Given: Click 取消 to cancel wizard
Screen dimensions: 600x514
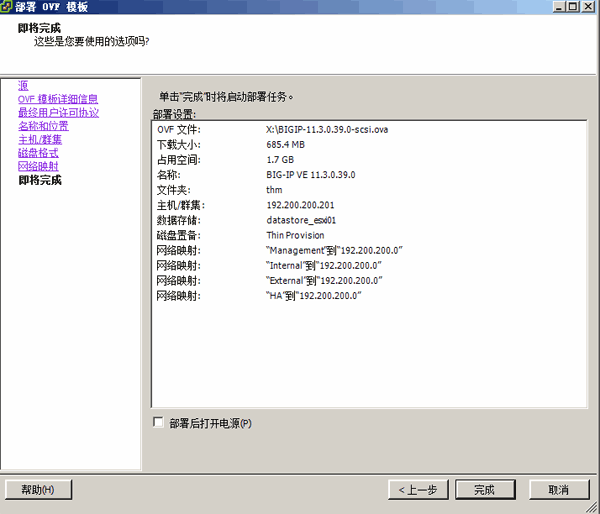Looking at the screenshot, I should point(559,490).
